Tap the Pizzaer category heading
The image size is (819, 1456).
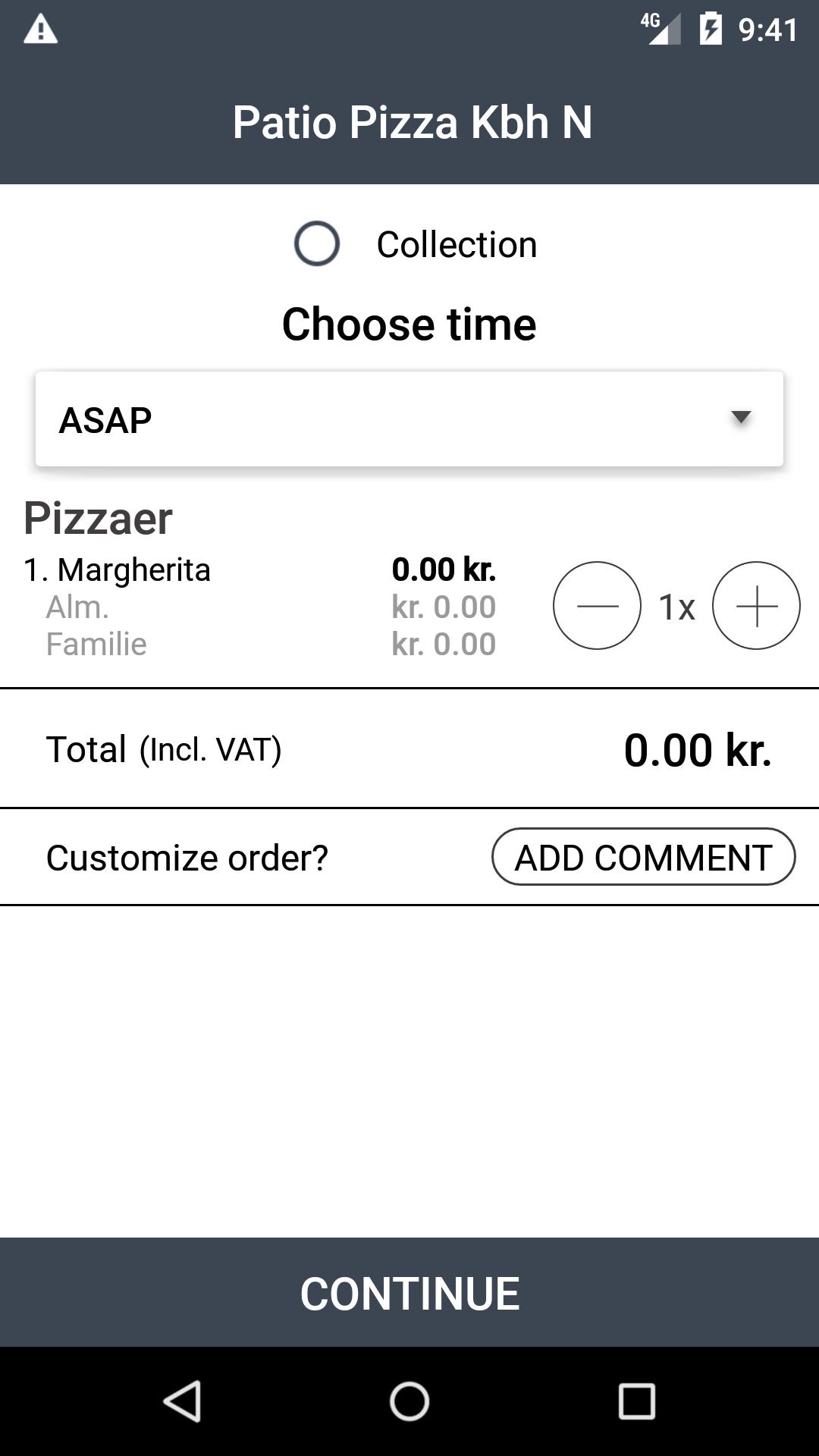98,518
